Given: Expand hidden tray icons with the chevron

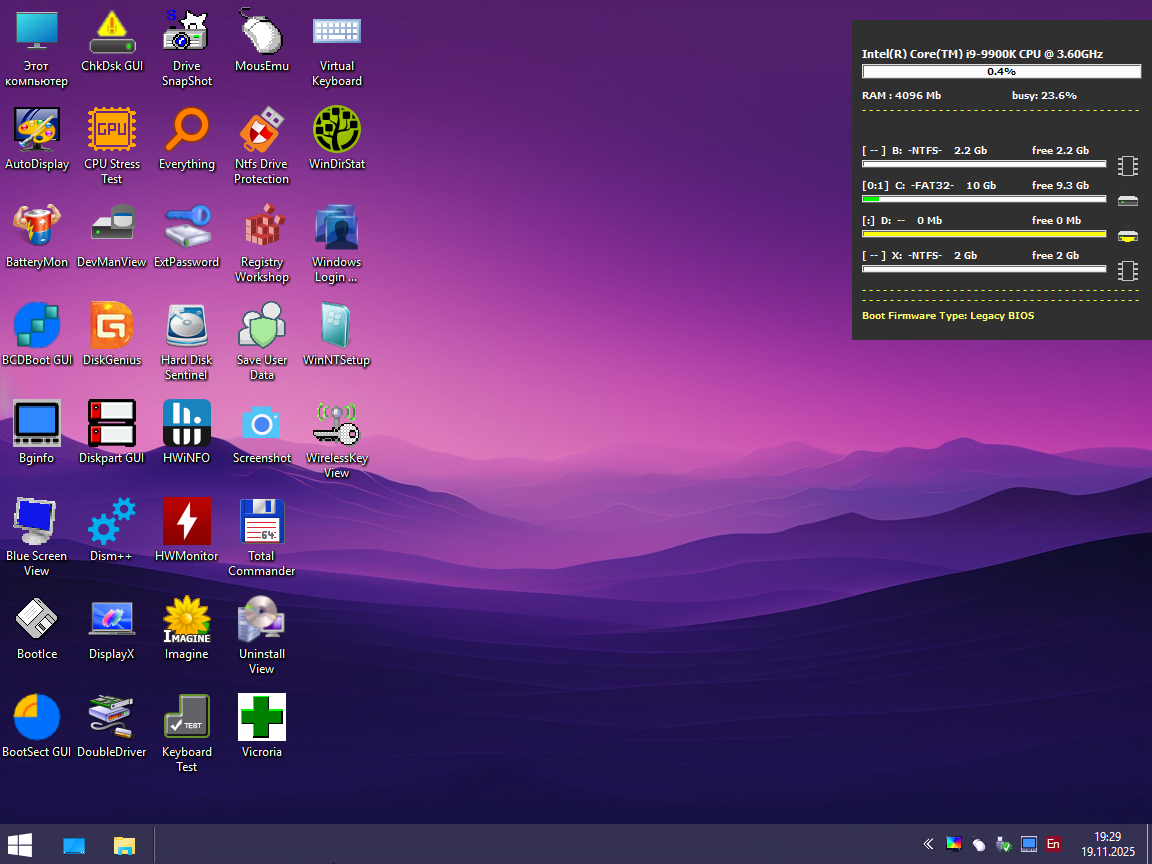Looking at the screenshot, I should click(x=928, y=844).
